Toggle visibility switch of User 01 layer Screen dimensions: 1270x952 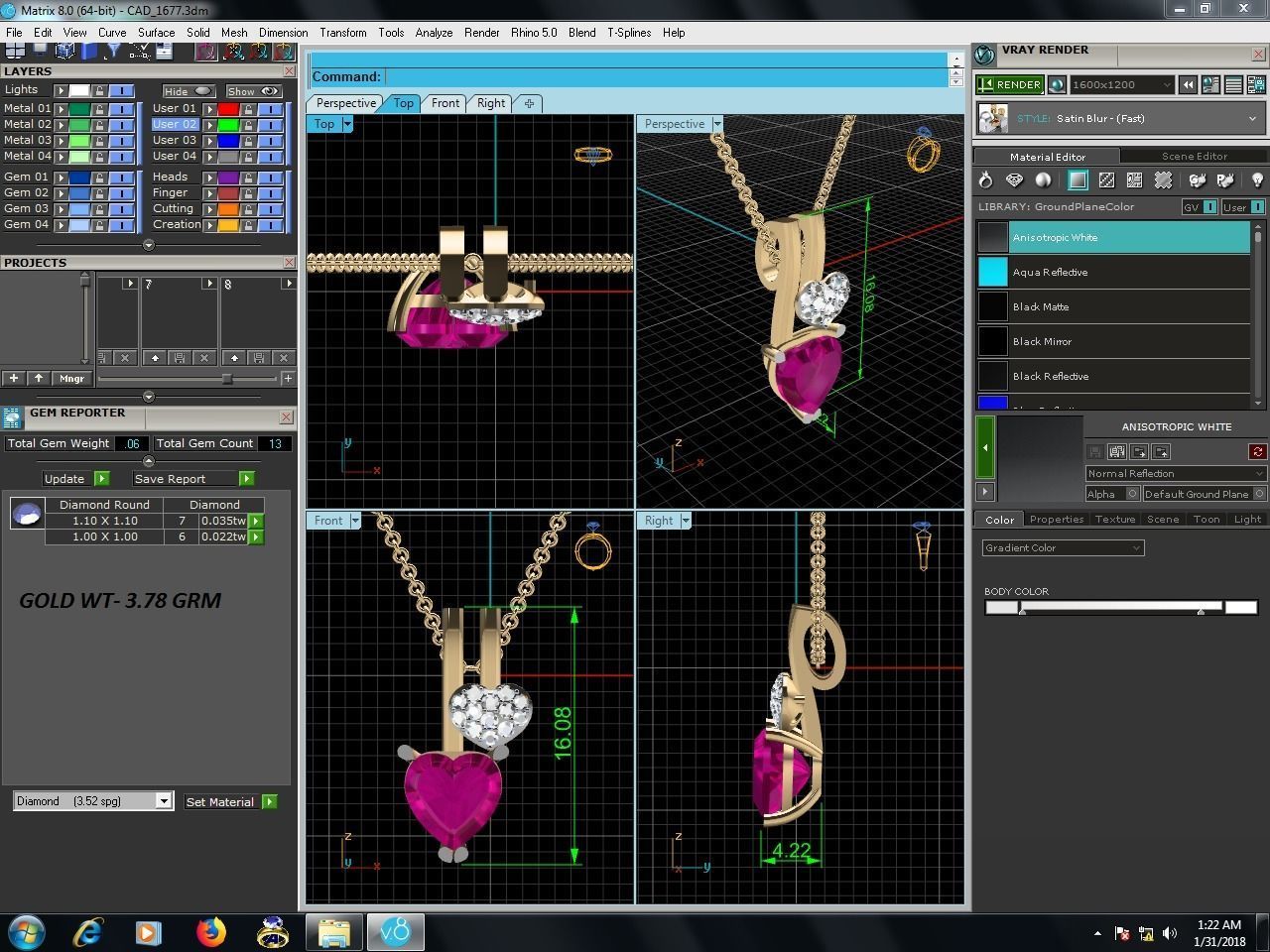pyautogui.click(x=270, y=109)
